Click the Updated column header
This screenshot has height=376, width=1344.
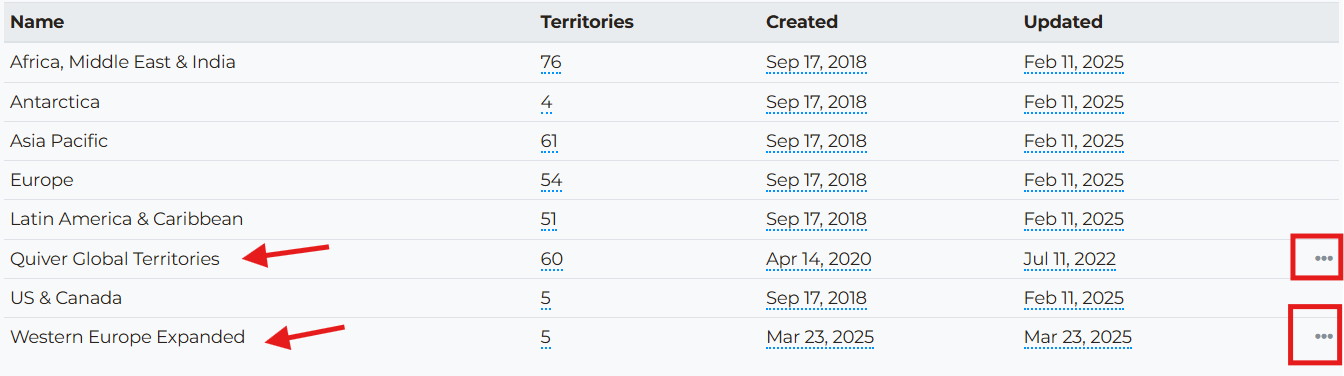tap(1063, 22)
